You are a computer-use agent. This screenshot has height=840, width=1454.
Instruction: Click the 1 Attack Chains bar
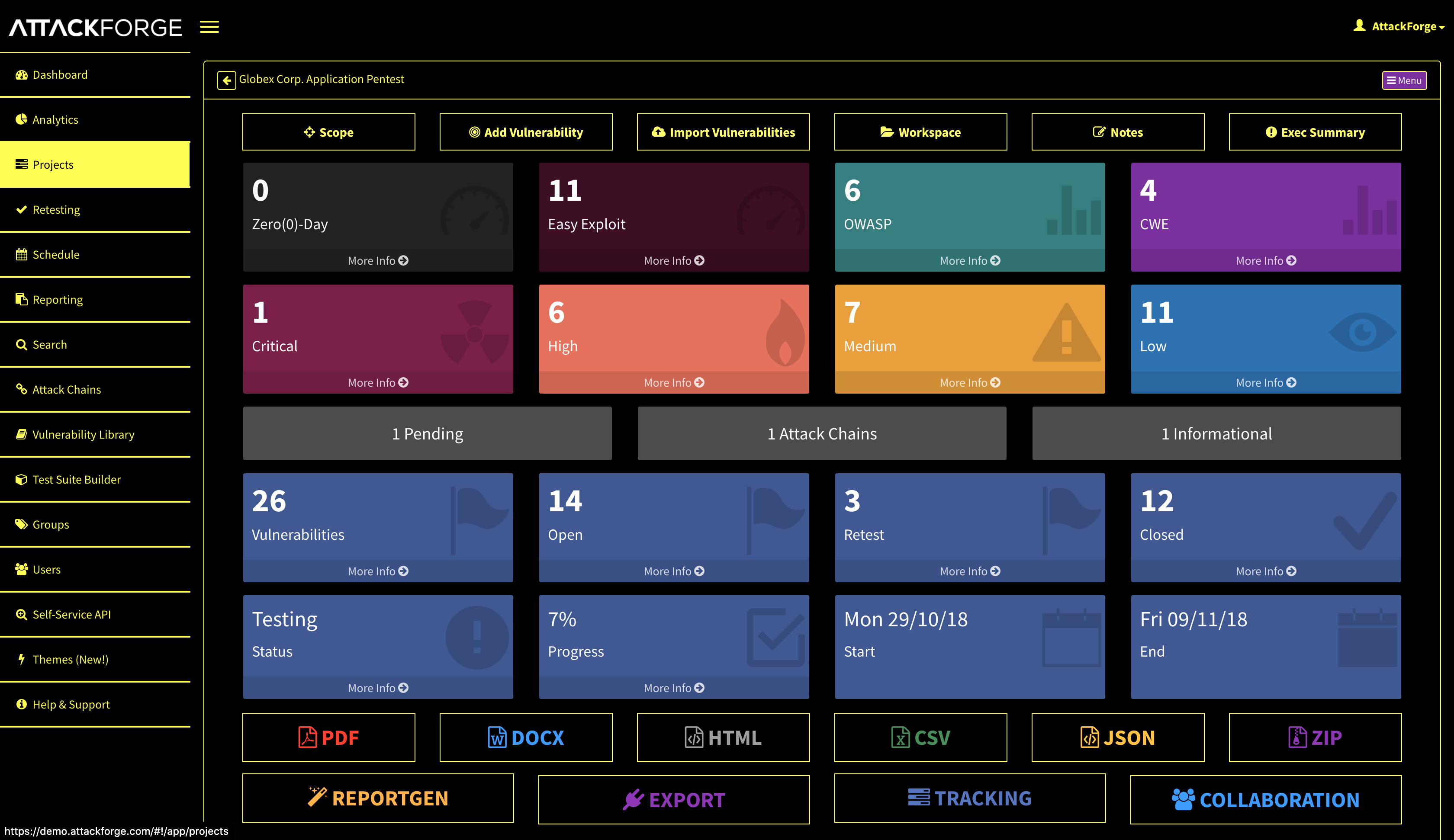pos(822,433)
